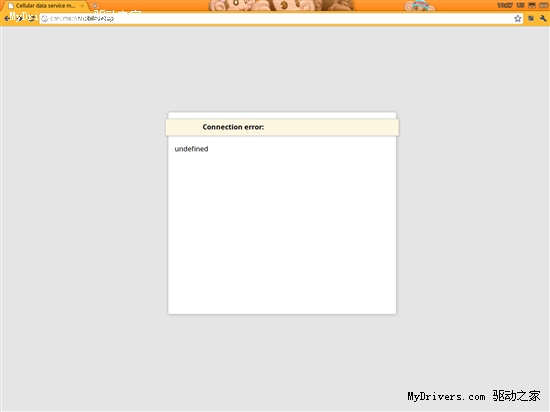Image resolution: width=550 pixels, height=412 pixels.
Task: Close the Cellular data service tab
Action: tap(82, 6)
